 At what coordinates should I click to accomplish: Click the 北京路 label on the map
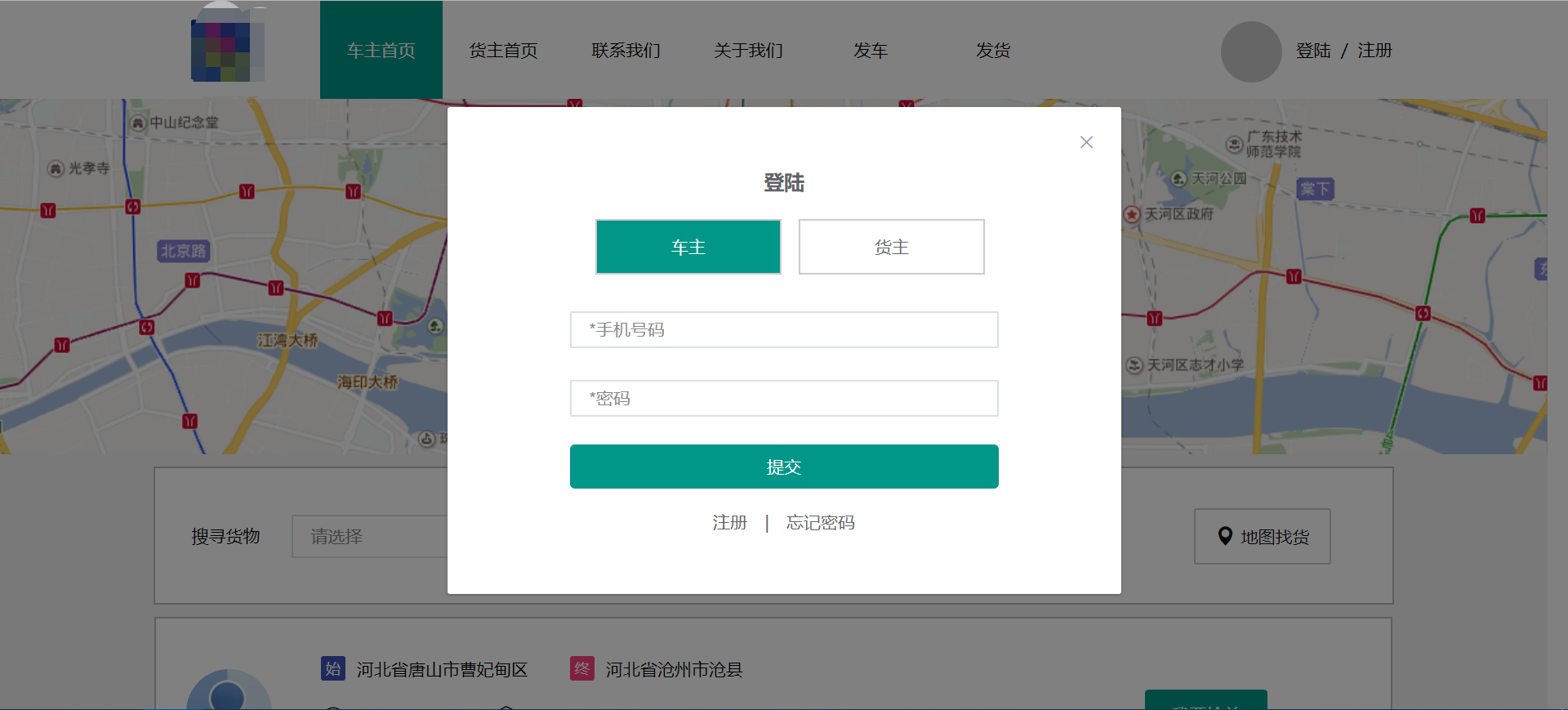184,251
